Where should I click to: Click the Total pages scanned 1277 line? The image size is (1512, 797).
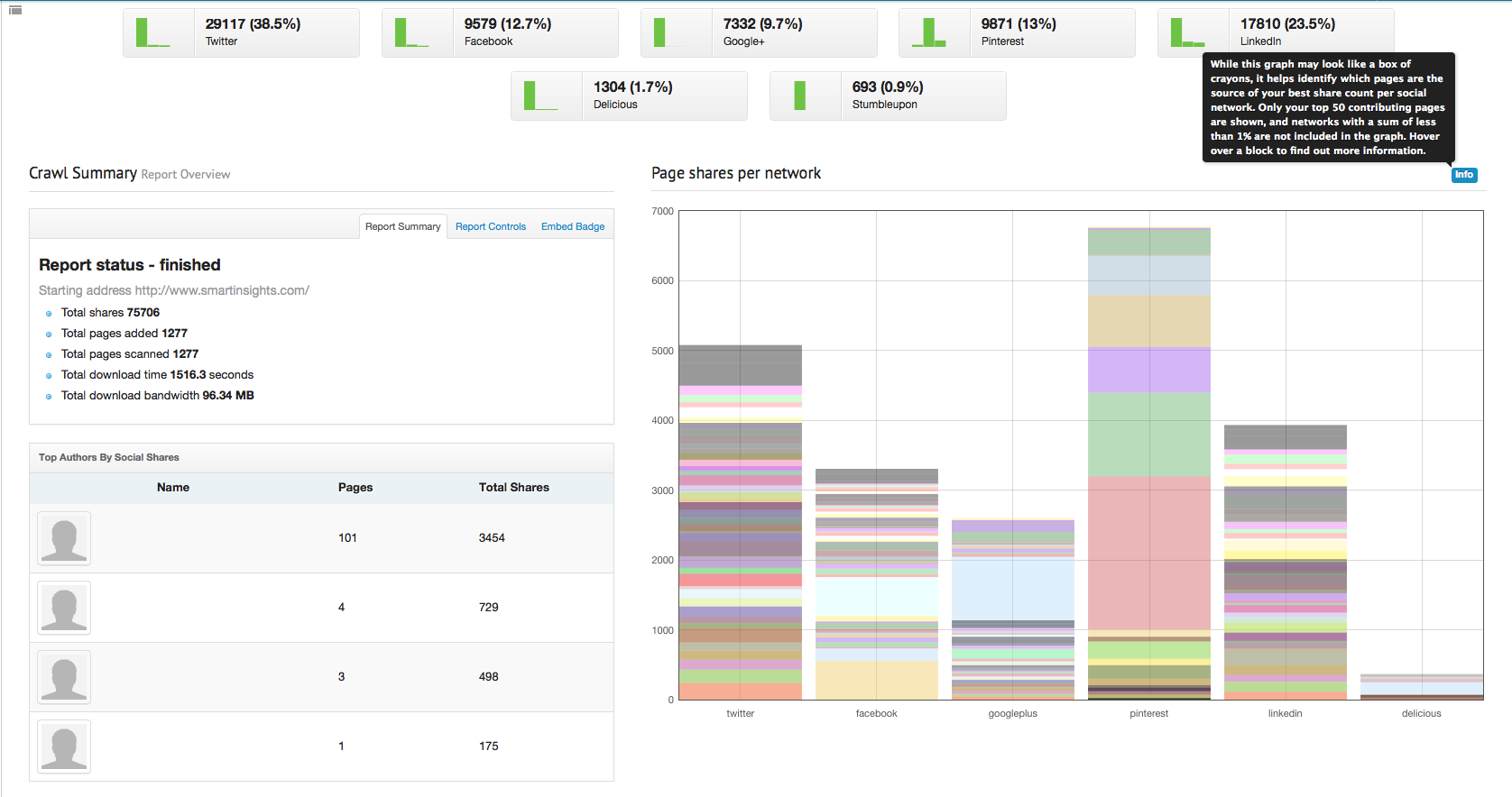click(130, 354)
